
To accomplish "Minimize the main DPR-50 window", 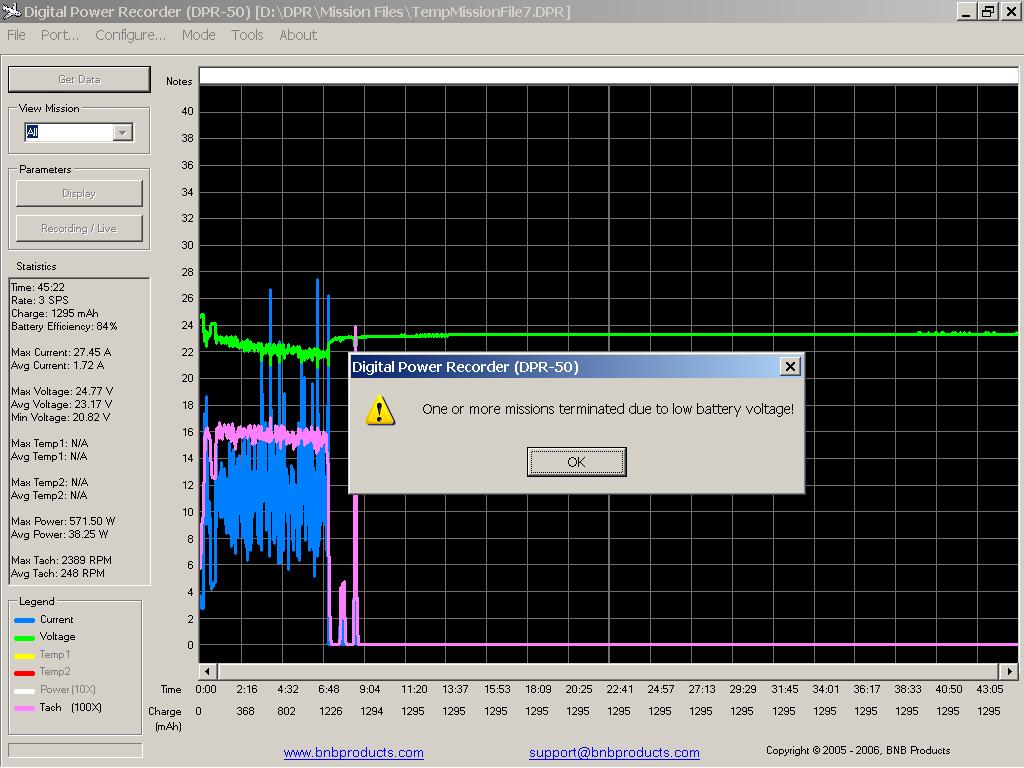I will (x=966, y=12).
